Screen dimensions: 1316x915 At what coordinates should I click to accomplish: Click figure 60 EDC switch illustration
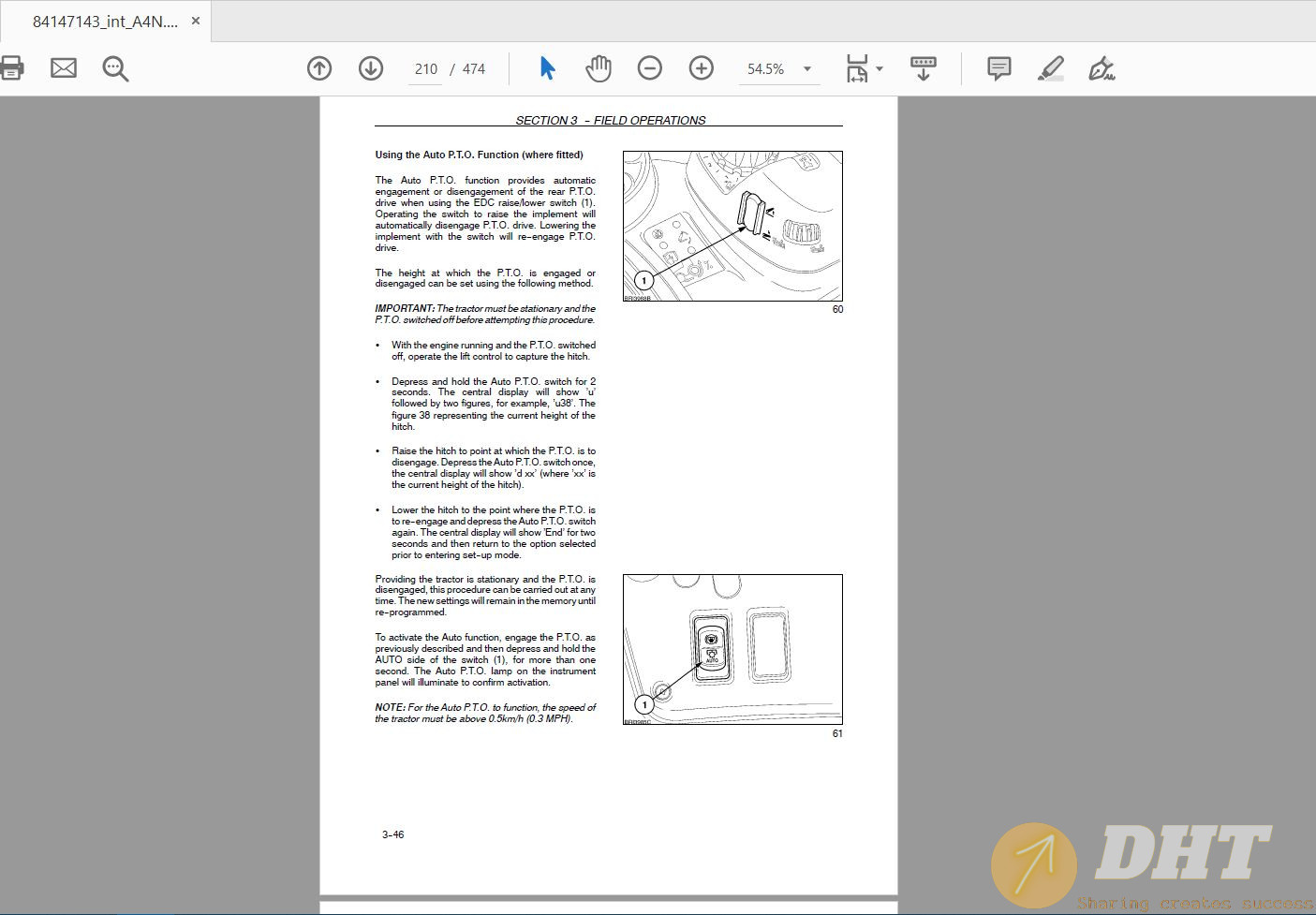tap(732, 226)
